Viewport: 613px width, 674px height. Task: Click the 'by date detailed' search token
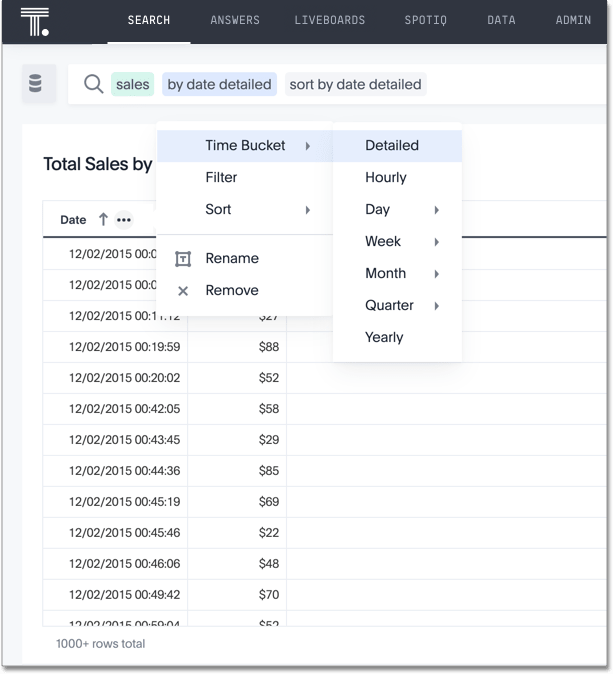219,85
